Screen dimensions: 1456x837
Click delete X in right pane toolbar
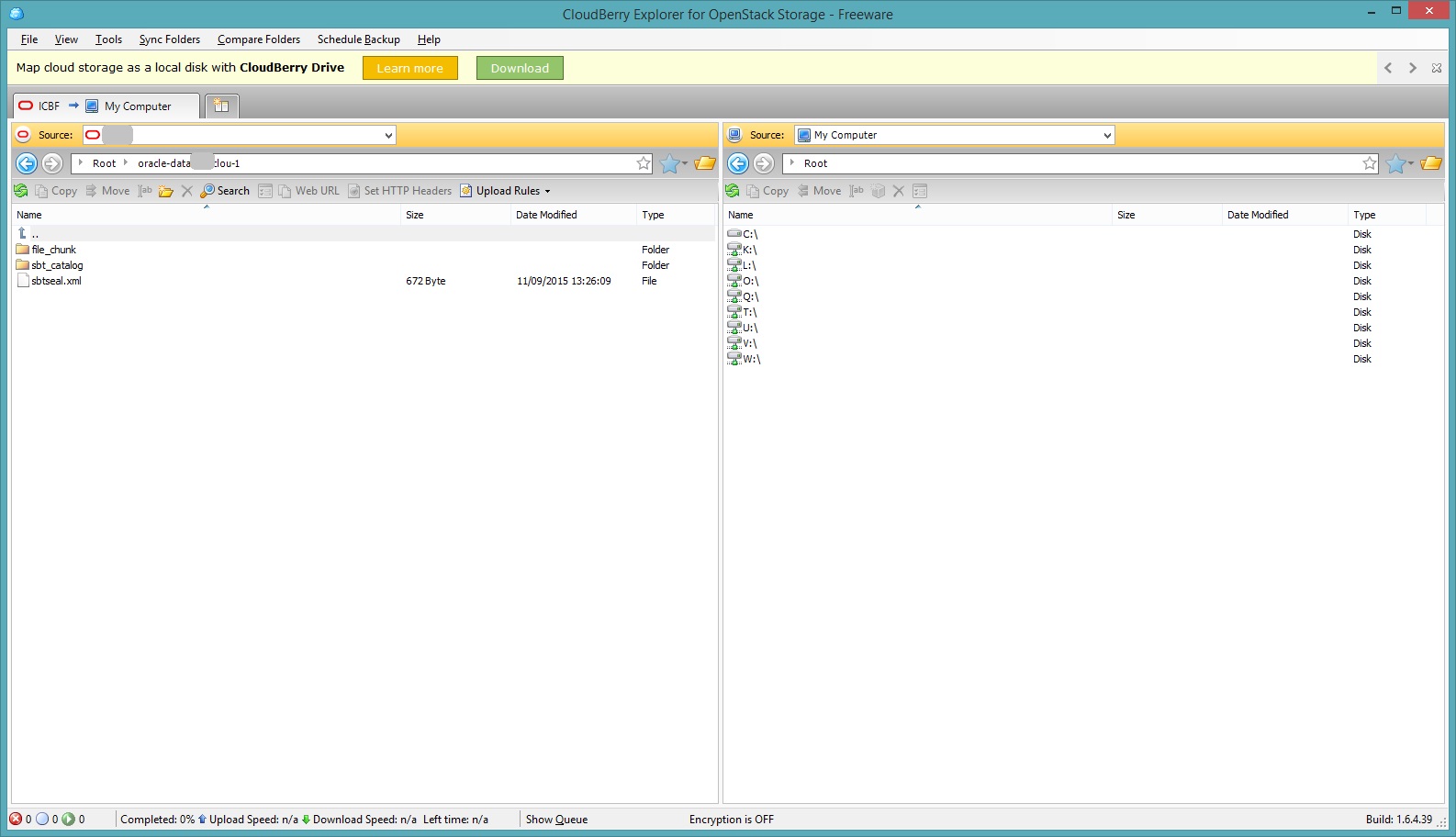click(x=899, y=191)
